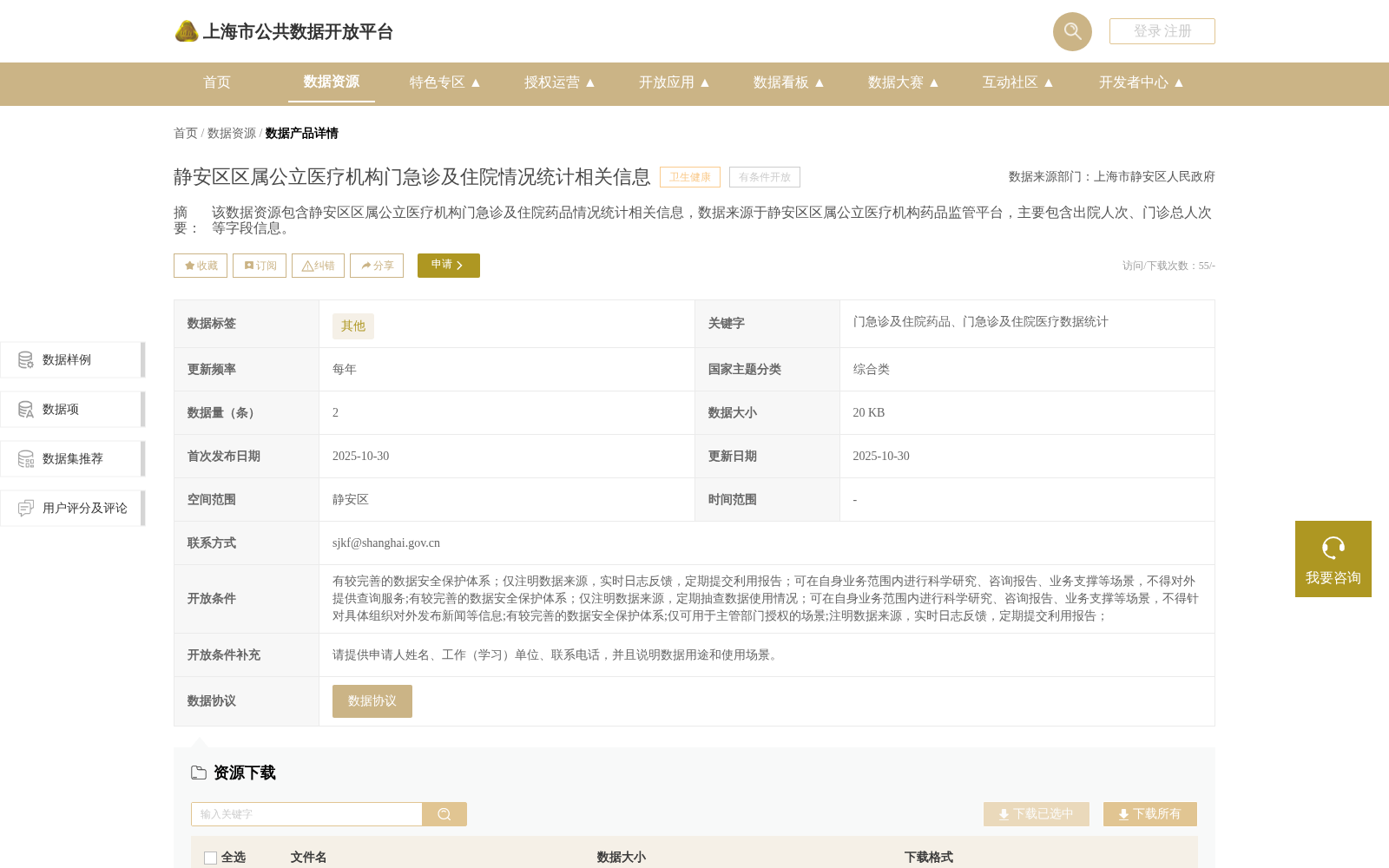Click the 其他 data tag
The width and height of the screenshot is (1389, 868).
click(x=353, y=326)
